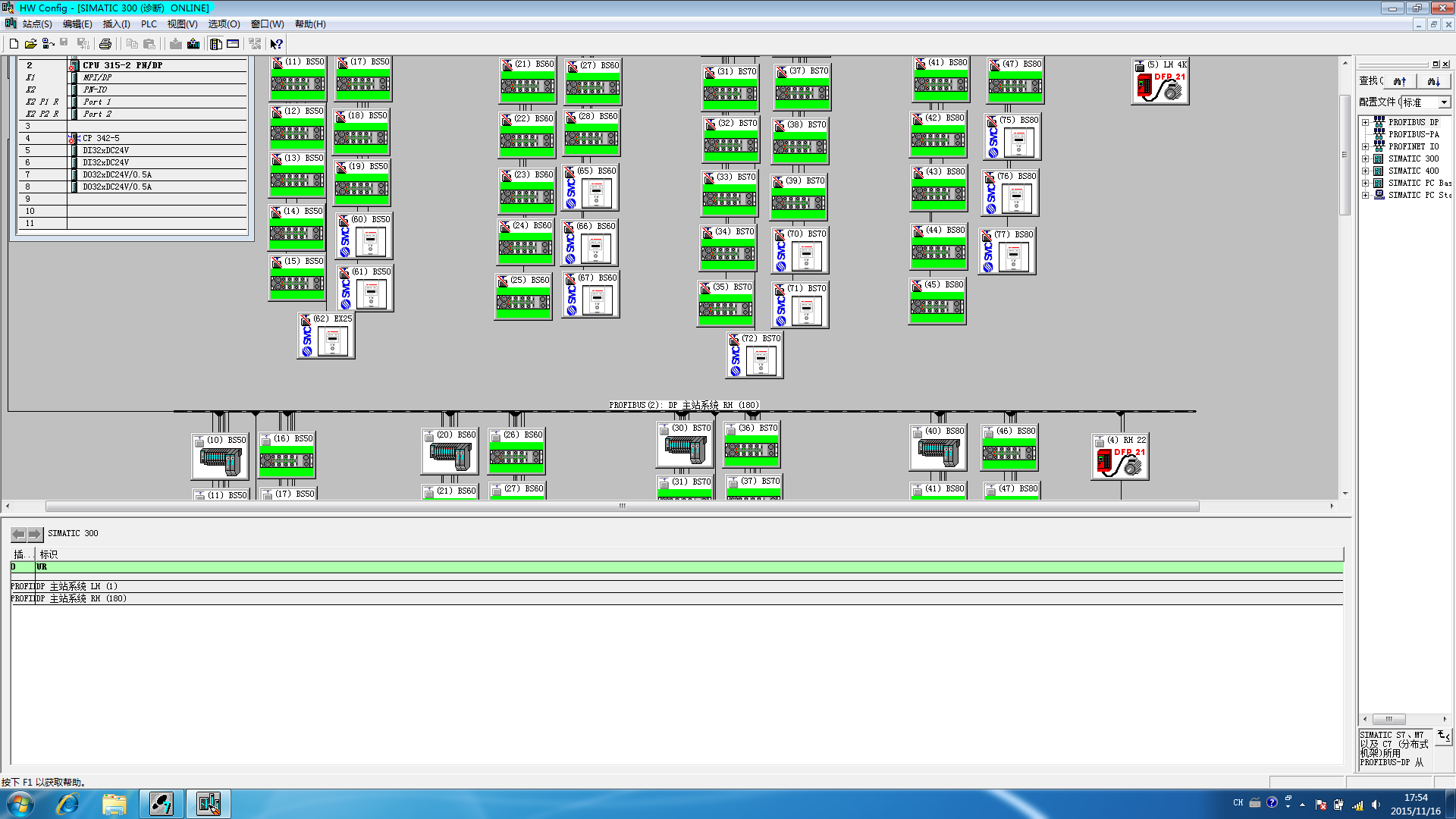Viewport: 1456px width, 819px height.
Task: Click the Open station folder icon
Action: click(30, 44)
